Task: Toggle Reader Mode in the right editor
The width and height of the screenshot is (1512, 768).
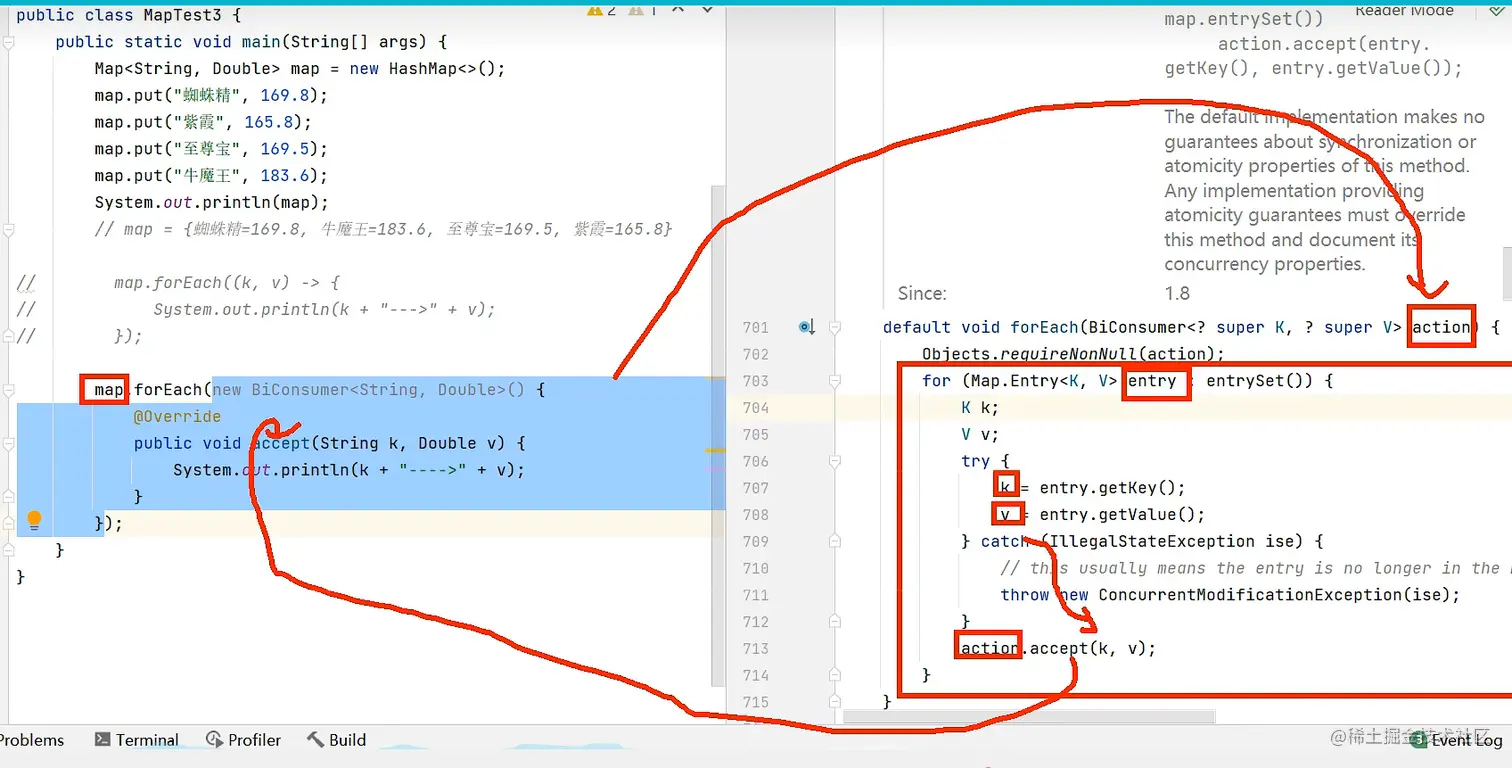Action: [1403, 10]
